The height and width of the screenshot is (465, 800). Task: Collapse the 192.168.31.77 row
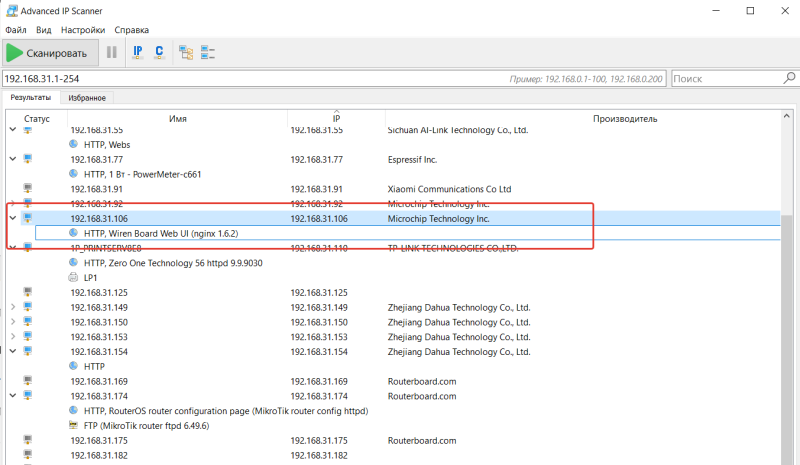tap(13, 159)
